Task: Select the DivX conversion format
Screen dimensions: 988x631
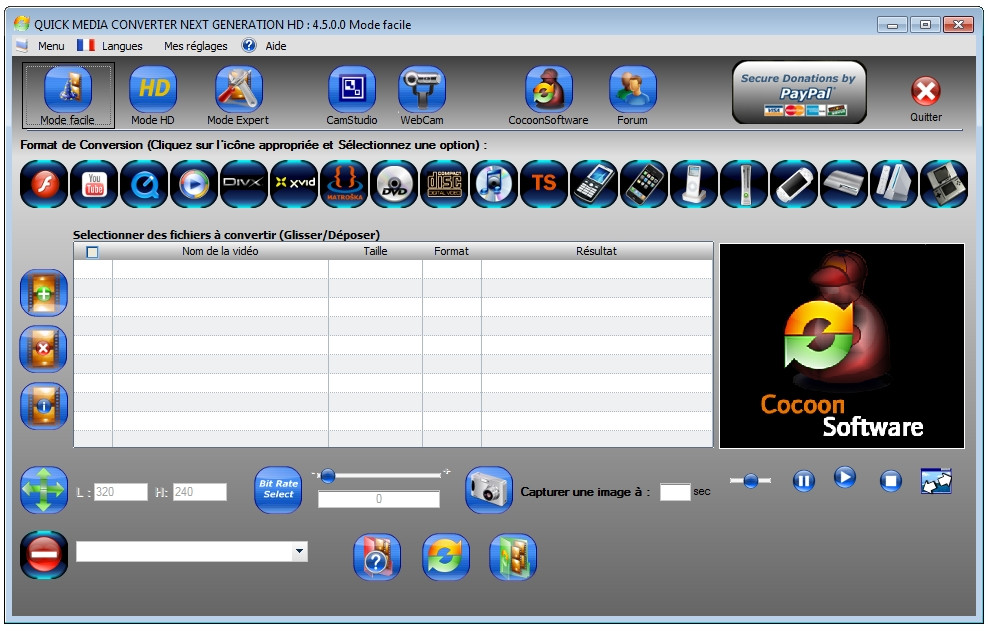Action: pos(243,184)
